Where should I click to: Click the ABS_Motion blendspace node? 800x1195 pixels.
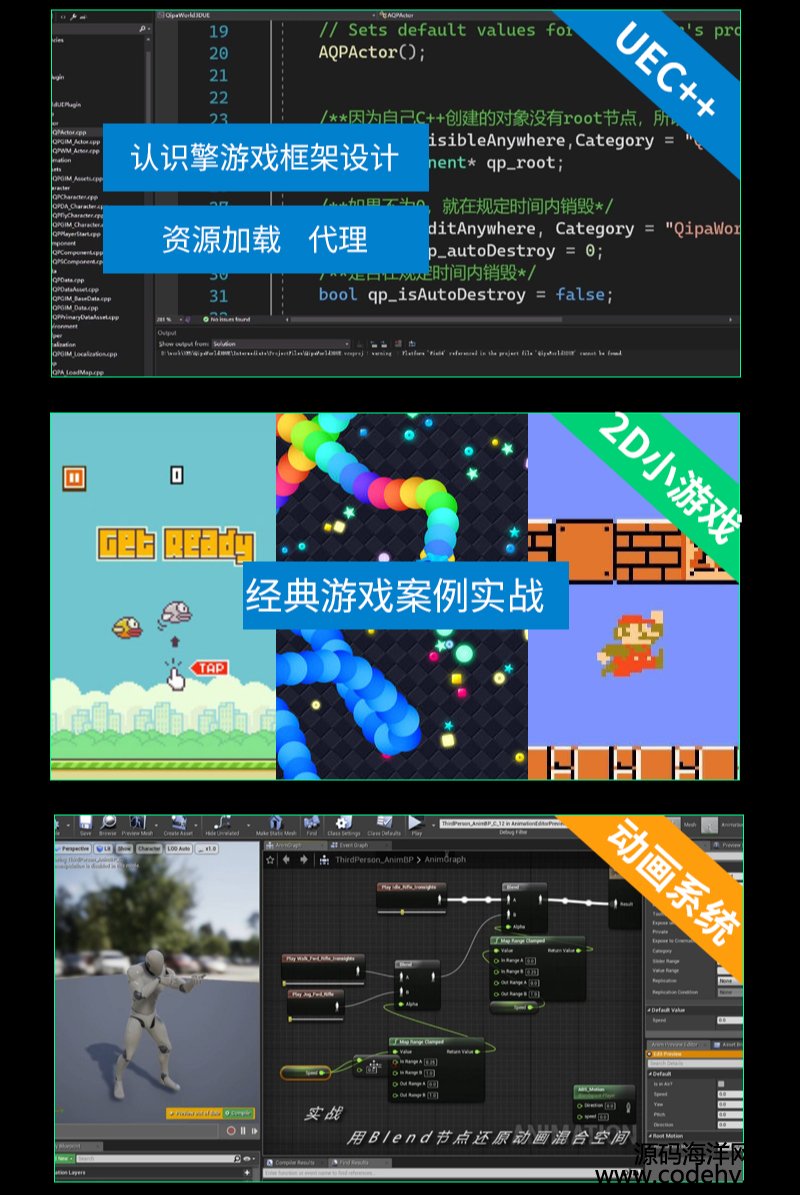click(603, 1103)
